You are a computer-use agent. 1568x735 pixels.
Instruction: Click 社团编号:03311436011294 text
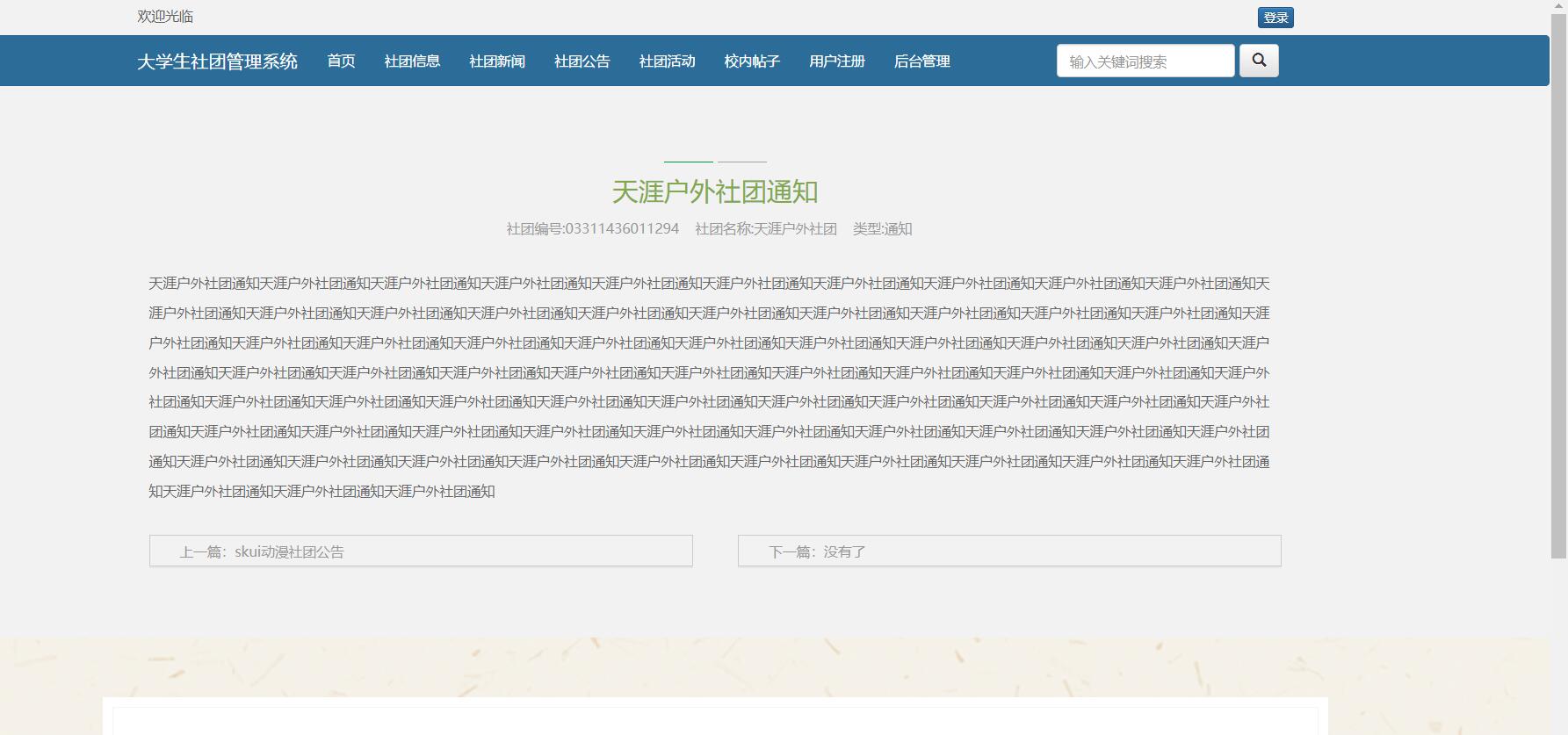[593, 228]
